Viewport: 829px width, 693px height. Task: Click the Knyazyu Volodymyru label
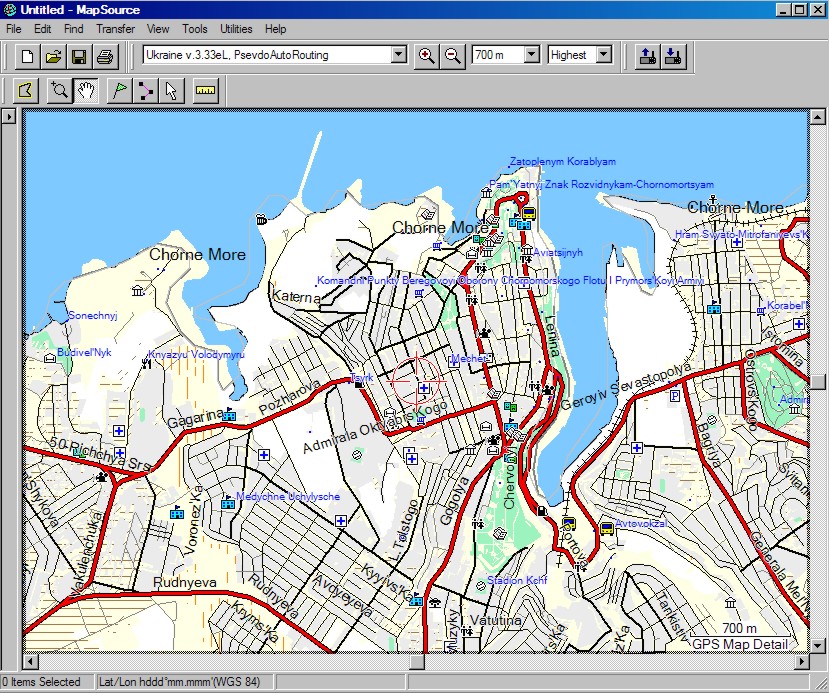click(196, 355)
